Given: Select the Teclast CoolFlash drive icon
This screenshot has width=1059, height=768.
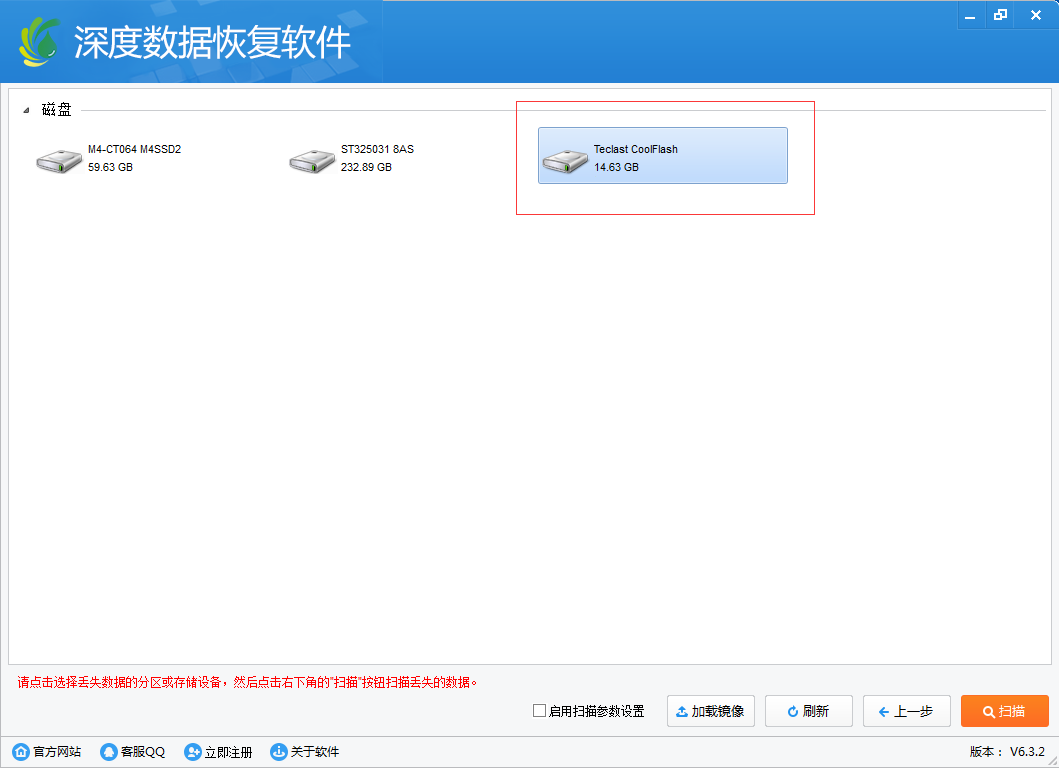Looking at the screenshot, I should [565, 161].
